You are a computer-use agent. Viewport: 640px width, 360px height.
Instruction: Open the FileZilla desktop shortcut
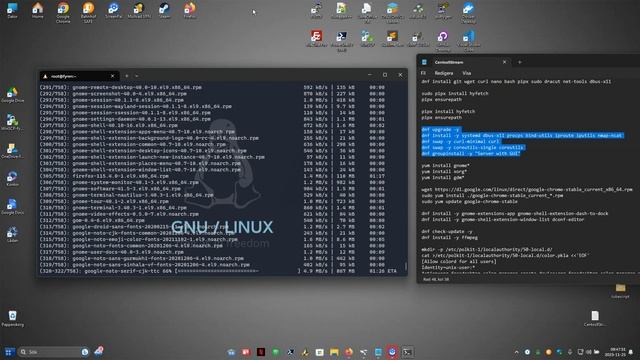[316, 38]
